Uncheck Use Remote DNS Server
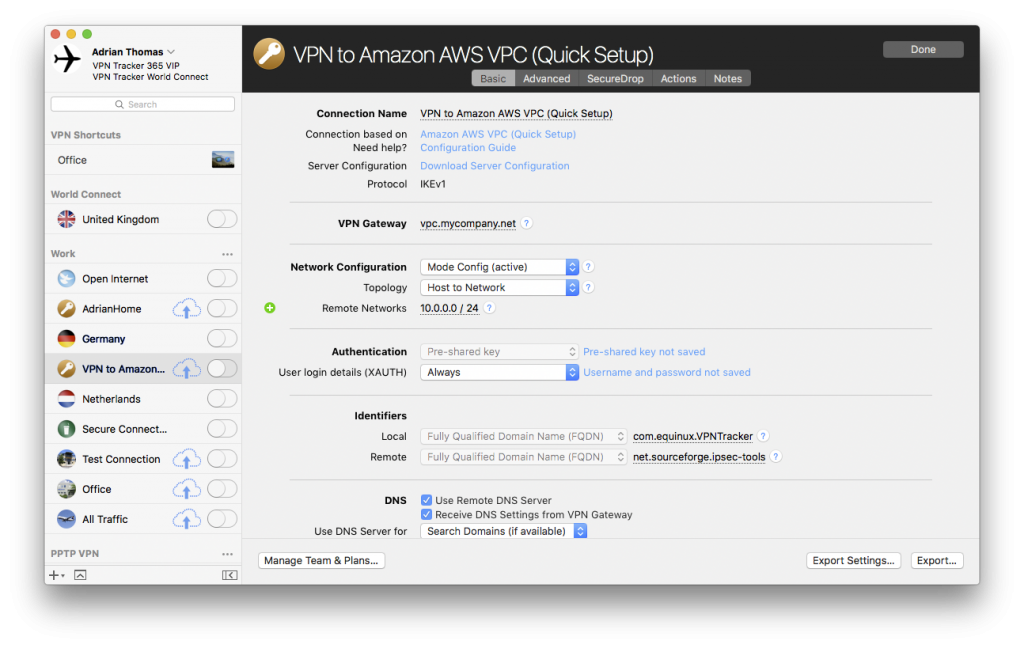1024x648 pixels. (x=427, y=500)
